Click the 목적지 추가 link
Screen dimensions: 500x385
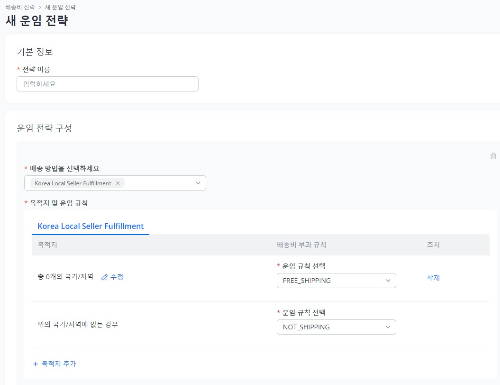[x=59, y=364]
